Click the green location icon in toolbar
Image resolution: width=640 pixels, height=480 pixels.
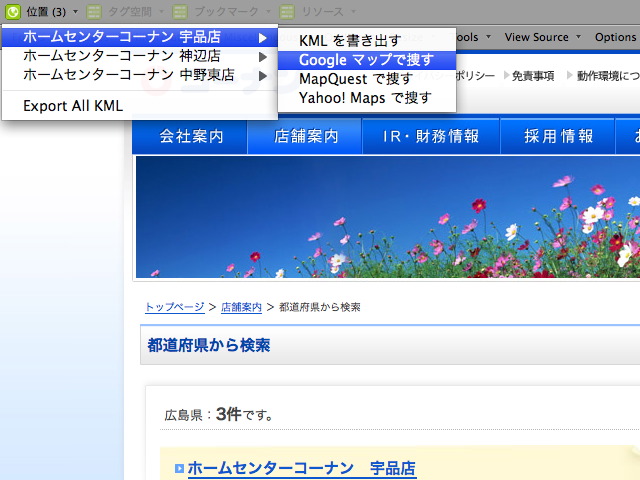point(13,11)
